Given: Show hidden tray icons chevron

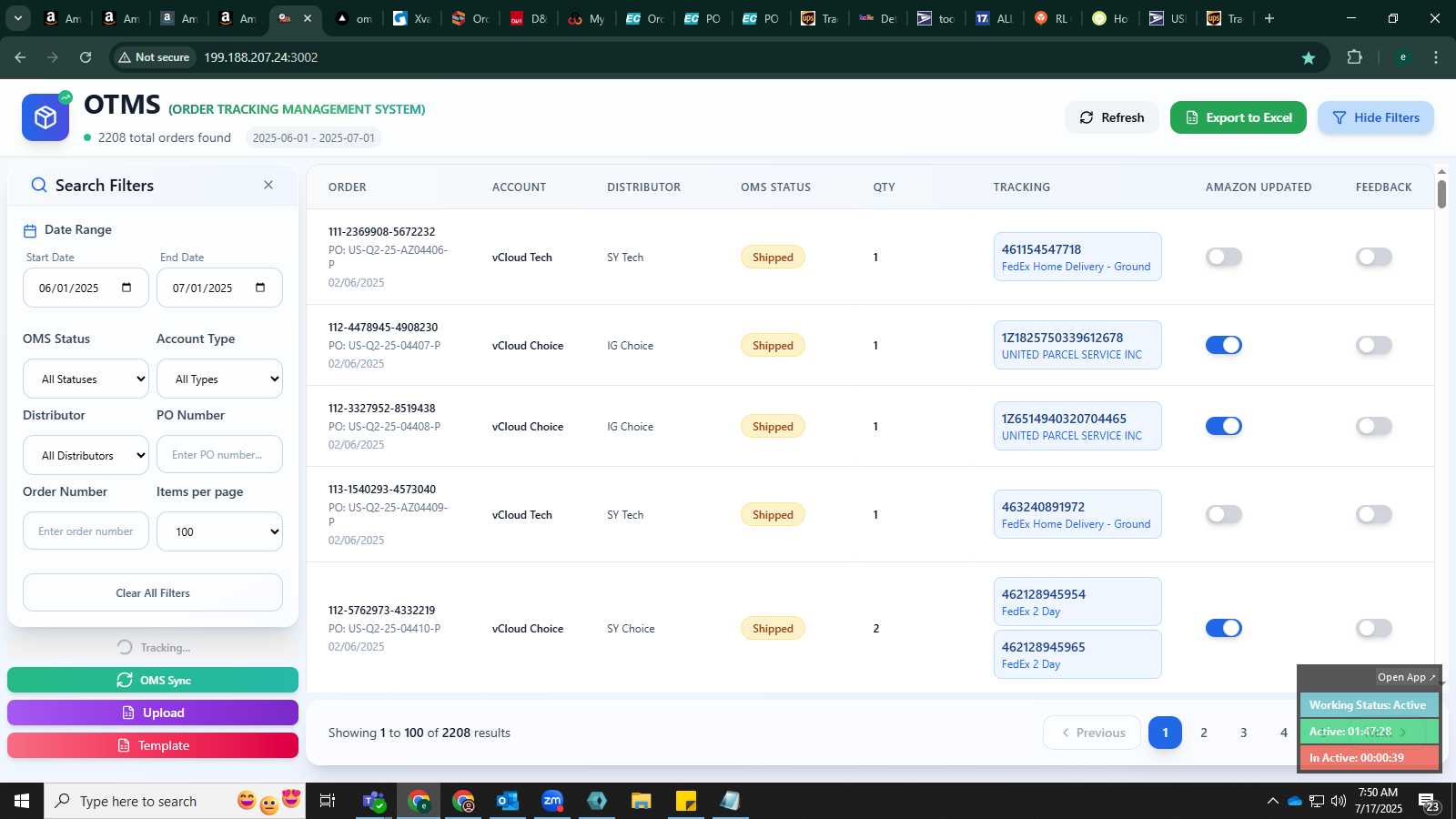Looking at the screenshot, I should [1272, 801].
